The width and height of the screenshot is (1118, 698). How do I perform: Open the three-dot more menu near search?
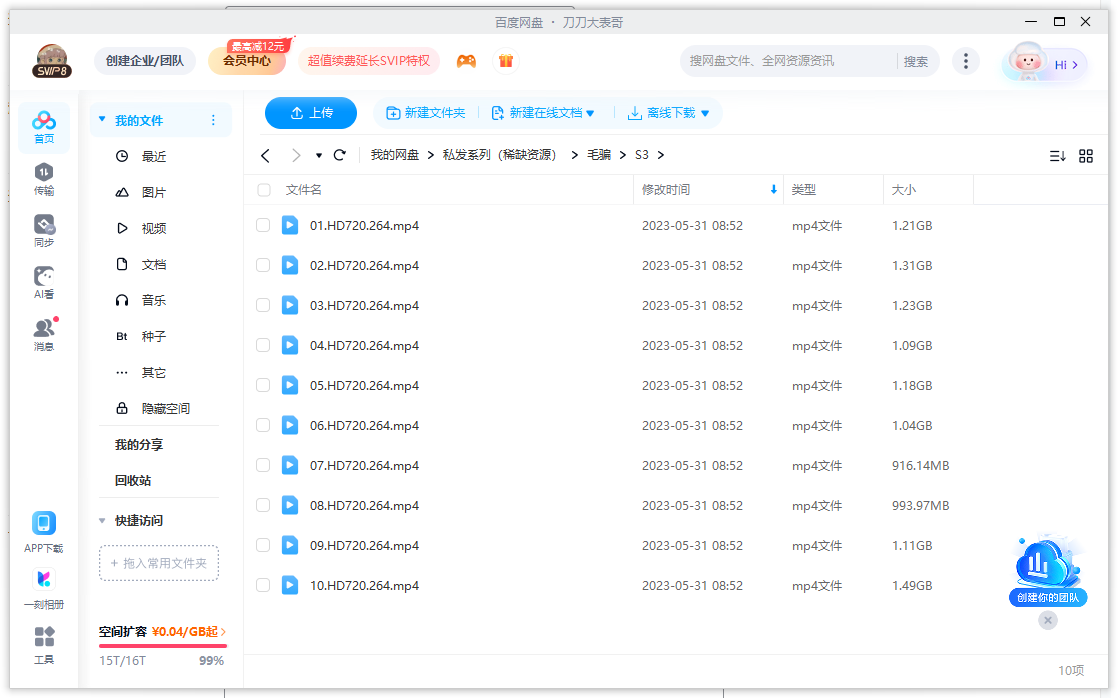[x=965, y=61]
